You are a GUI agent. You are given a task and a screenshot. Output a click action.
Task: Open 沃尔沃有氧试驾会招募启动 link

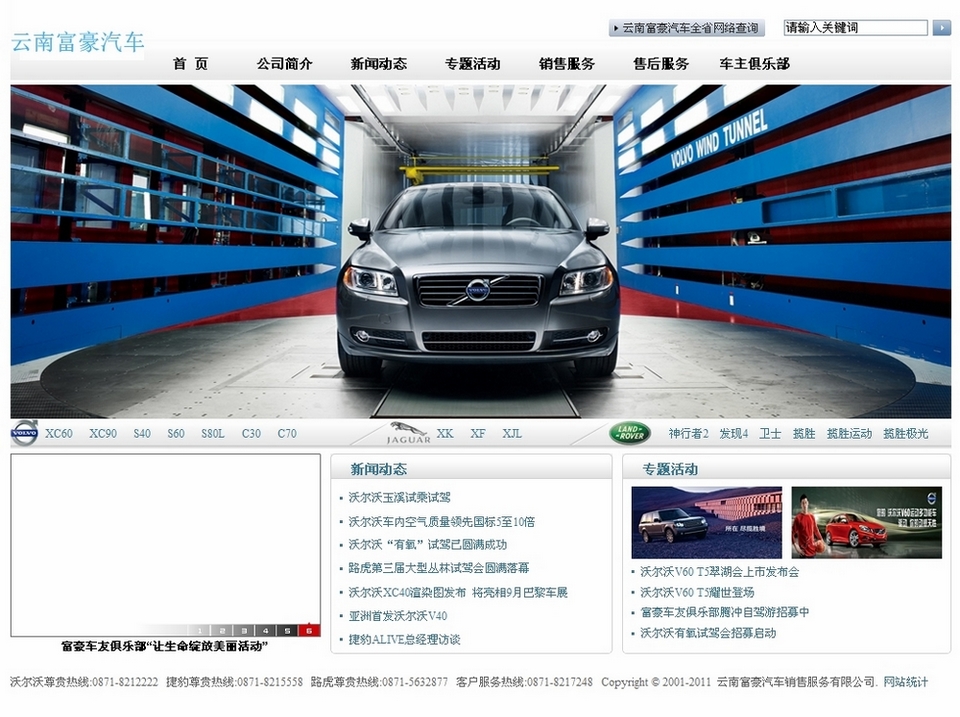[x=708, y=633]
